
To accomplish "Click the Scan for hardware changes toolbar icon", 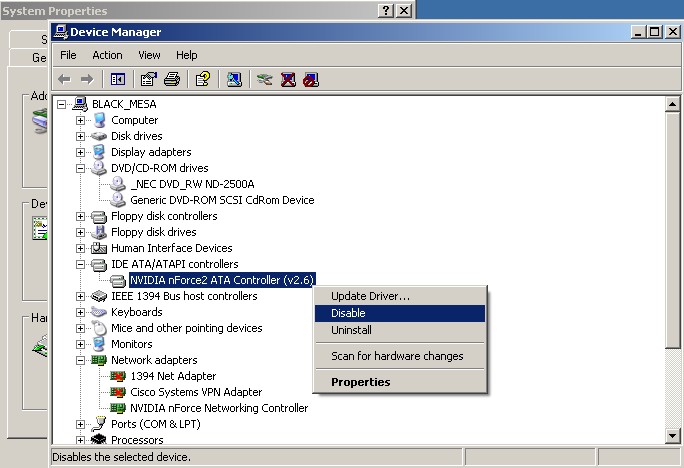I will [x=233, y=79].
